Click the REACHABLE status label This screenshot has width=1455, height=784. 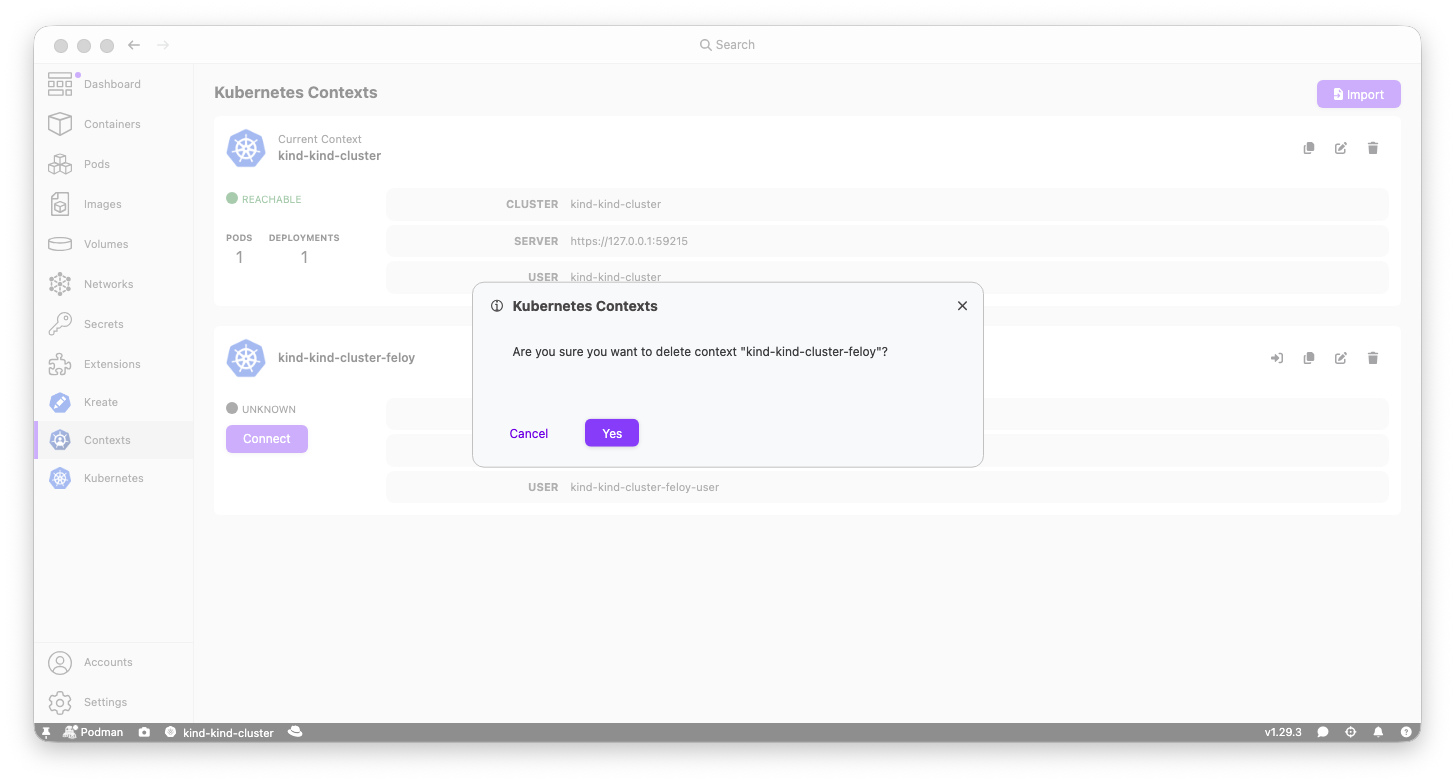271,199
